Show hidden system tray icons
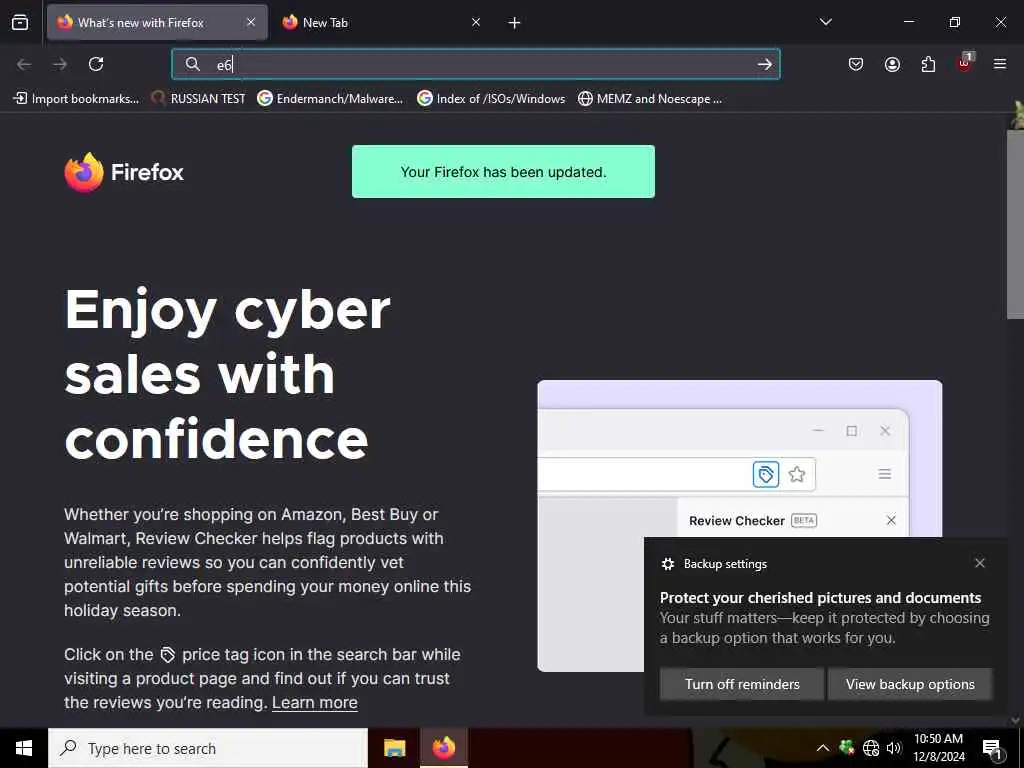Image resolution: width=1024 pixels, height=768 pixels. click(823, 748)
